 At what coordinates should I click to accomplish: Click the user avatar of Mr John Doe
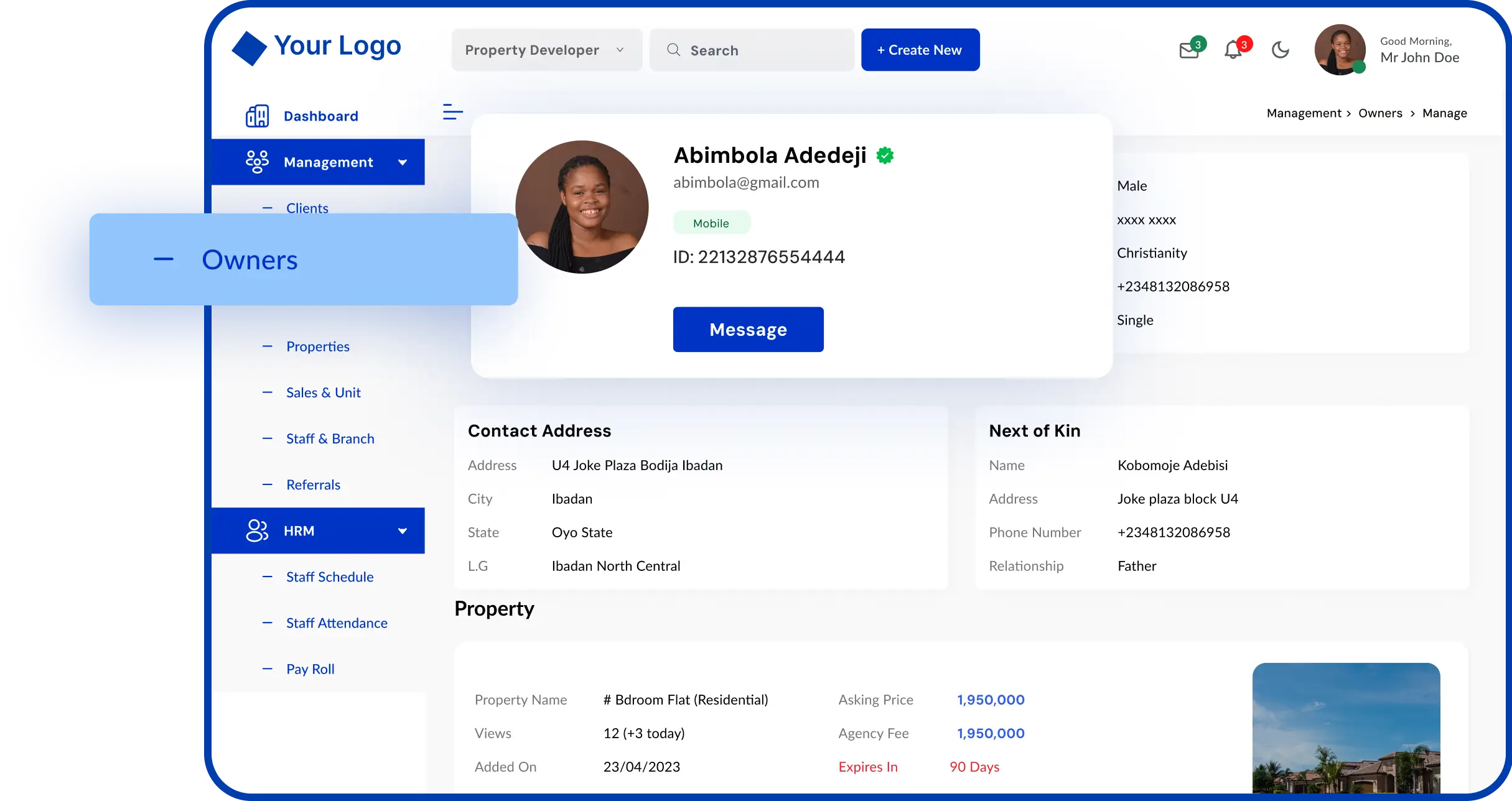click(1340, 50)
